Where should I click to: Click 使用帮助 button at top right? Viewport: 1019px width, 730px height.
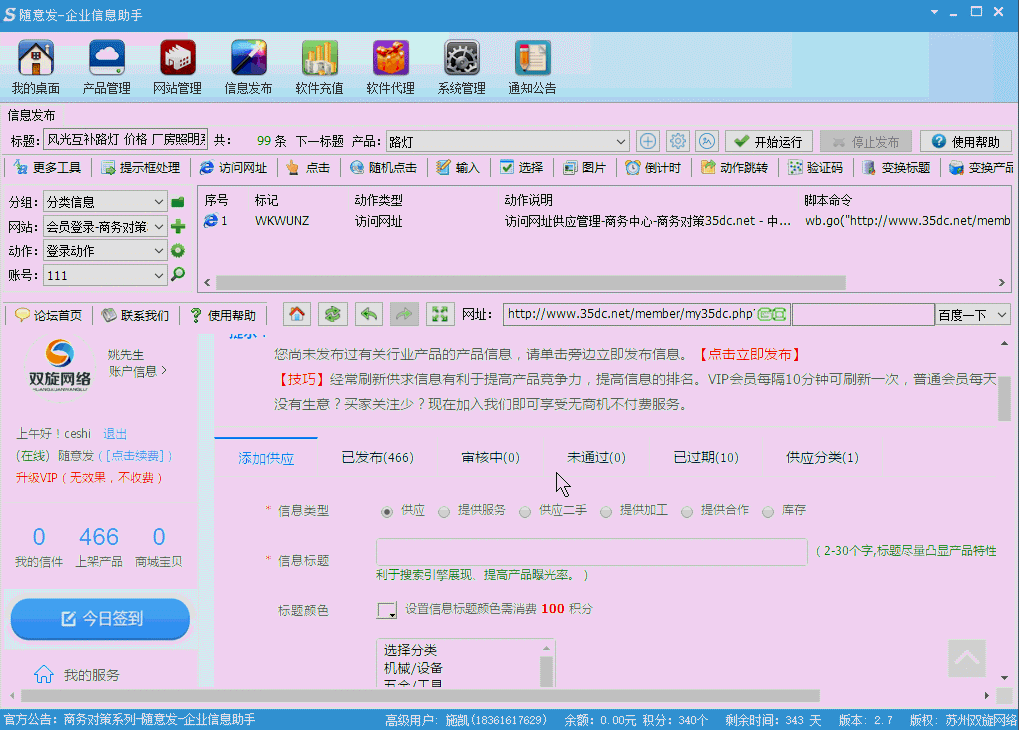(966, 141)
